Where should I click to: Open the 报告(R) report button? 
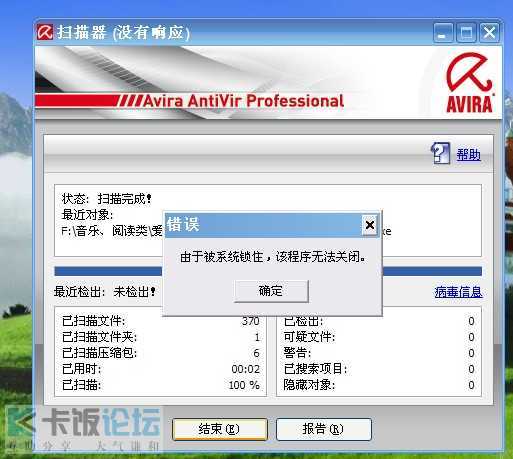(324, 429)
